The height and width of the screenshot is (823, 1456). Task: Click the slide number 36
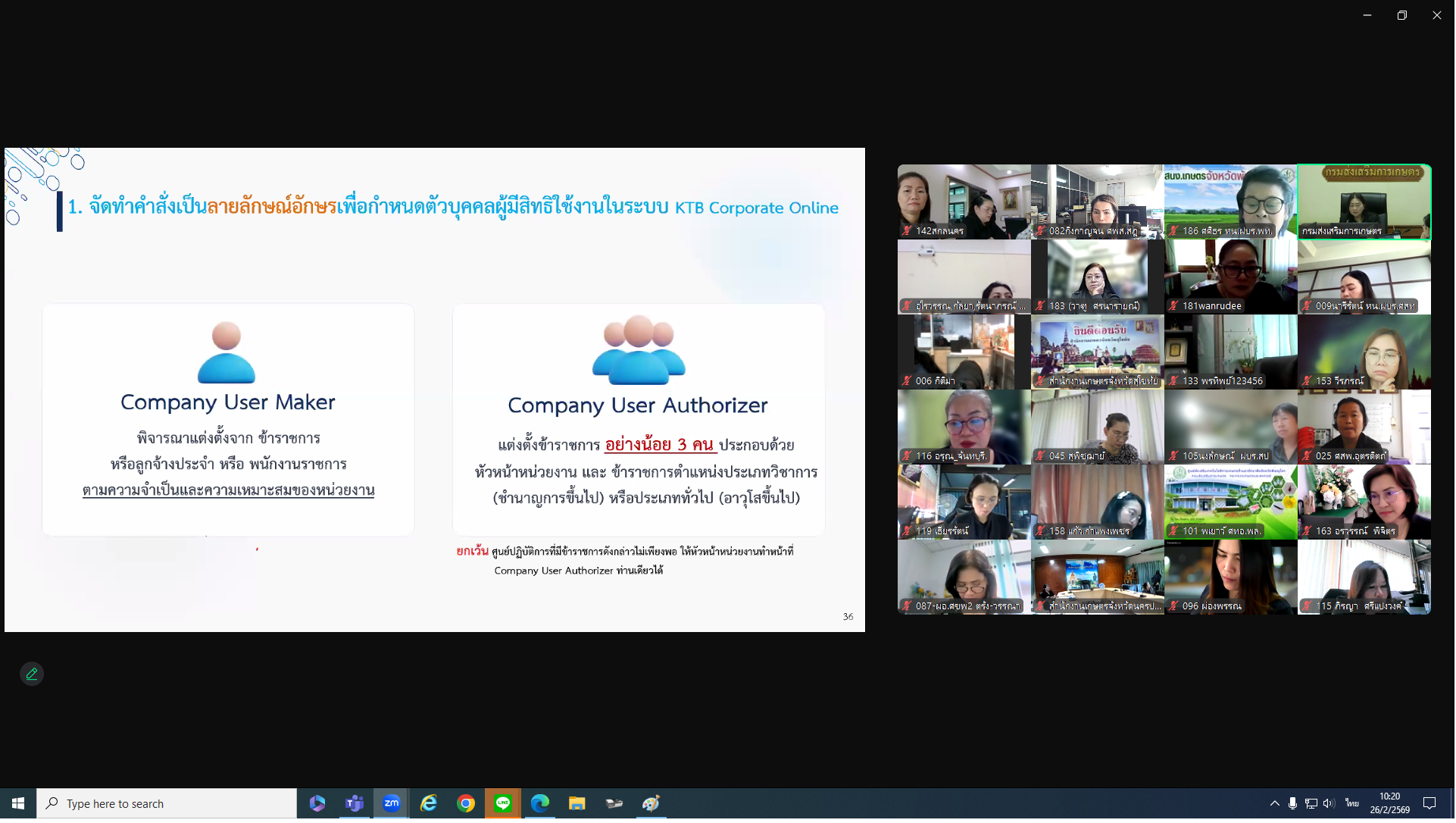(848, 617)
